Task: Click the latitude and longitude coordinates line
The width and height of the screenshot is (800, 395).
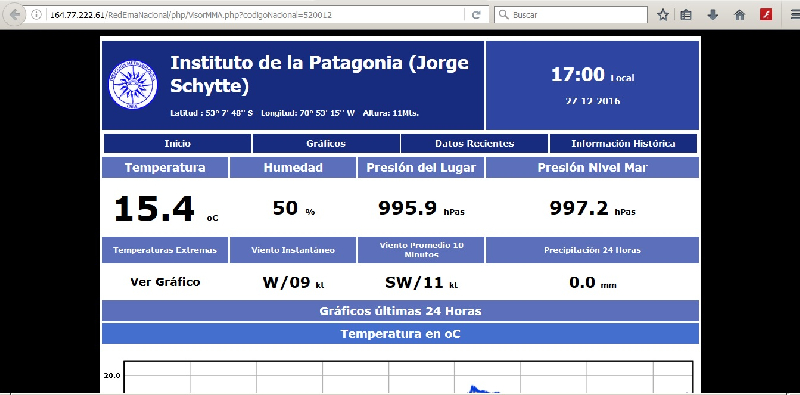Action: (294, 113)
